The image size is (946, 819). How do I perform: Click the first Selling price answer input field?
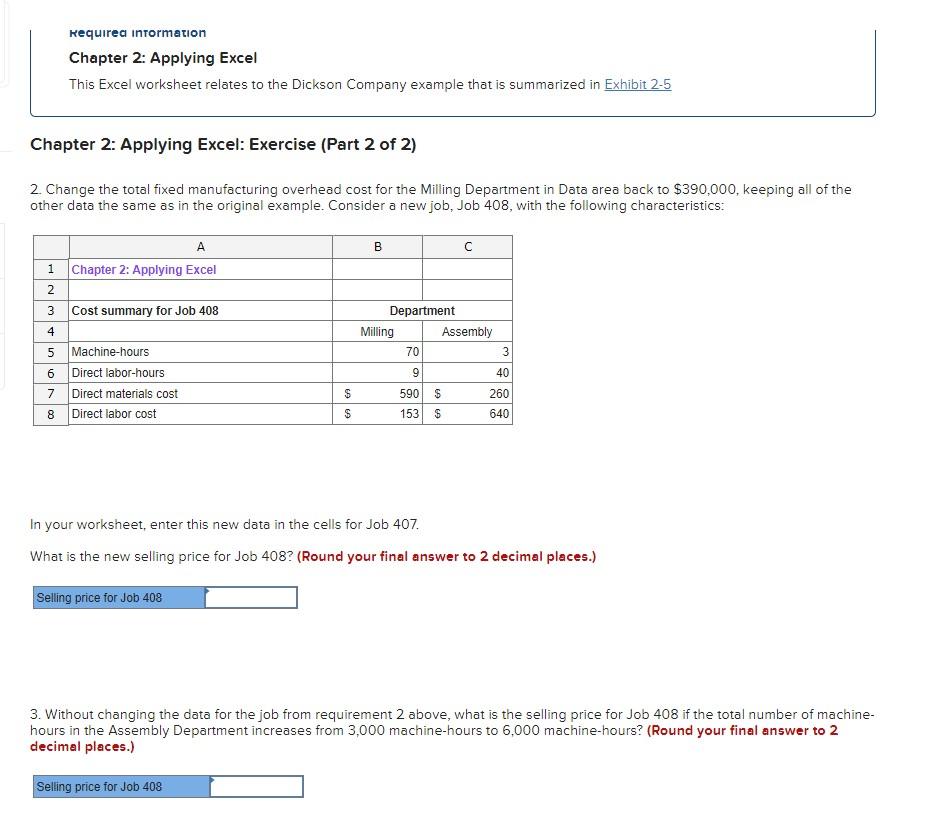[250, 597]
